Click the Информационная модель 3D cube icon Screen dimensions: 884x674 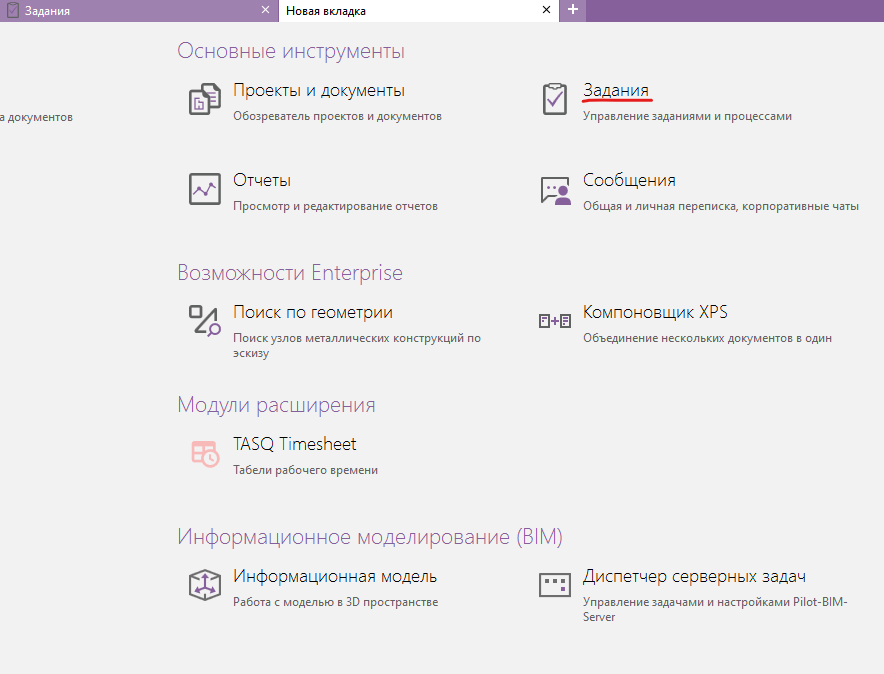(204, 585)
